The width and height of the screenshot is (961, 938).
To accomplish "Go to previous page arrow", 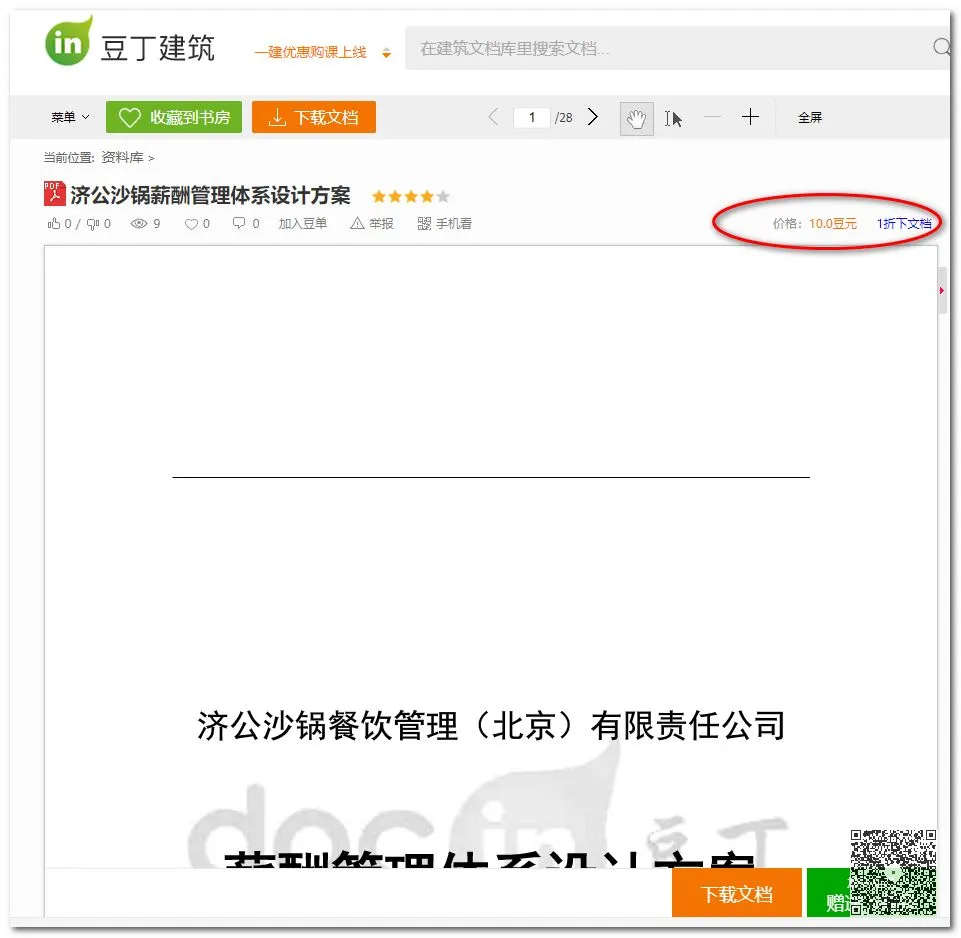I will [493, 116].
